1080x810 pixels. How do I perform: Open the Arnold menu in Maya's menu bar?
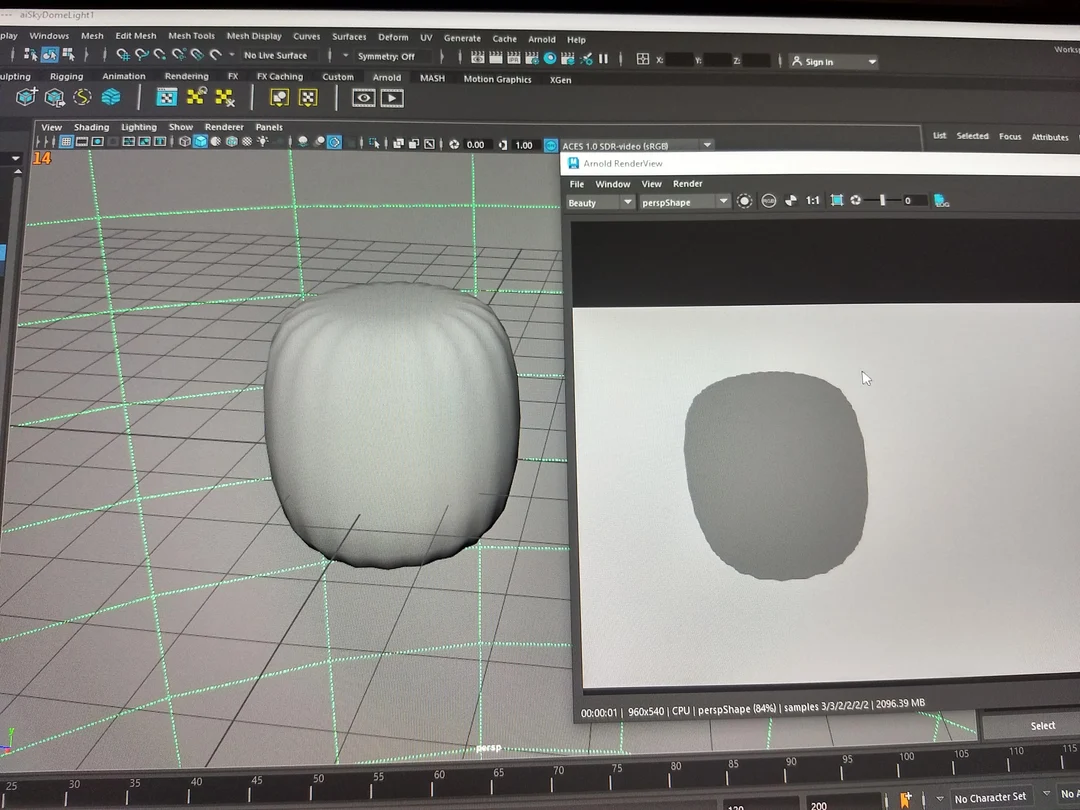click(x=541, y=39)
